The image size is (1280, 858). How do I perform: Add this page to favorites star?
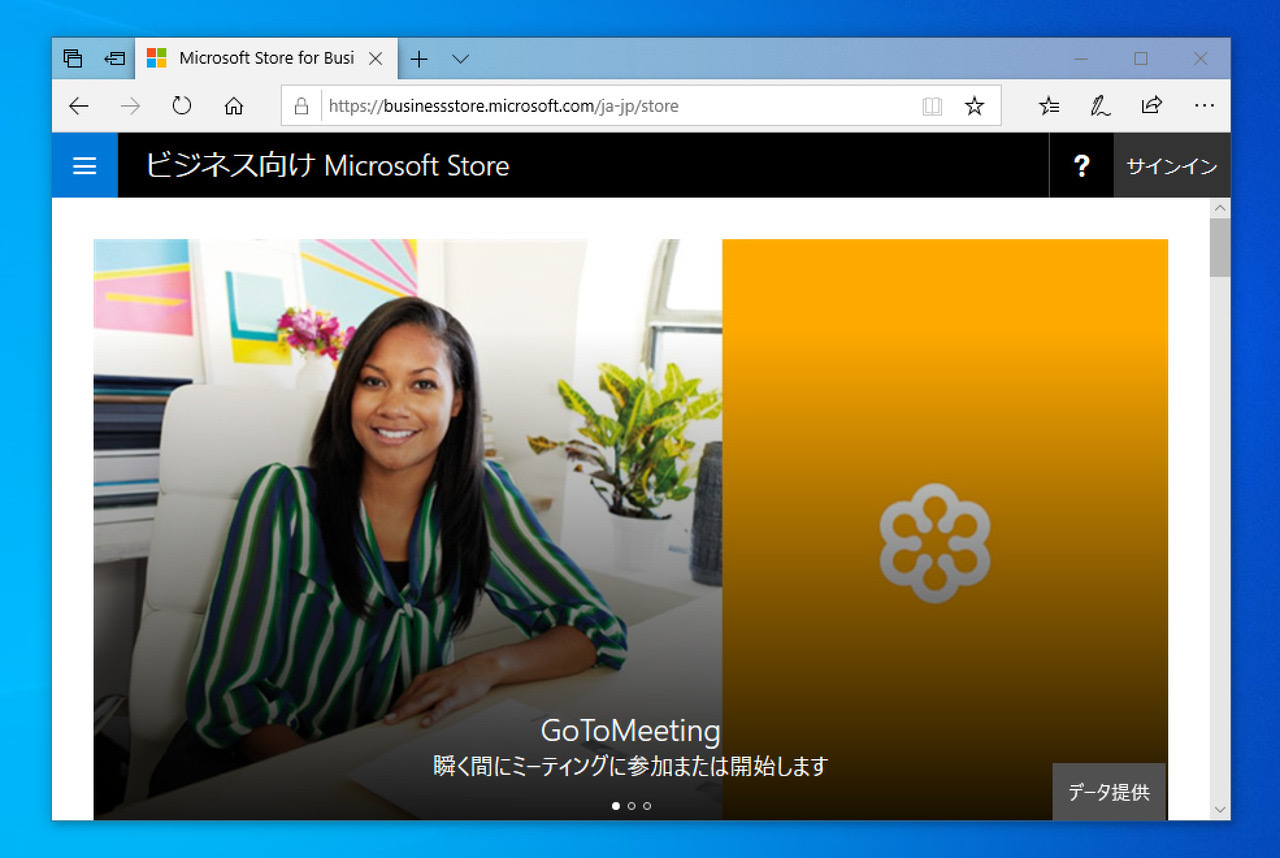click(974, 106)
